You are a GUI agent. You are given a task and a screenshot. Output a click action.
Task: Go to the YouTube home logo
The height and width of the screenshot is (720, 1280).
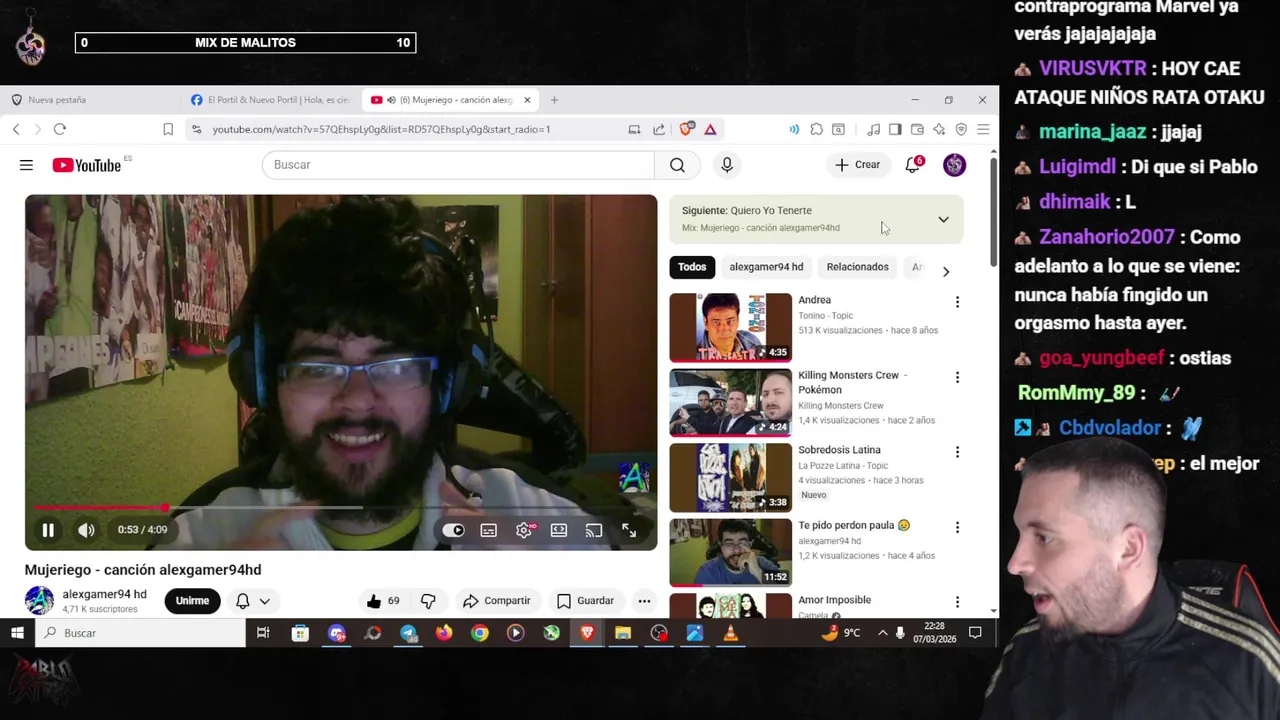(x=87, y=165)
